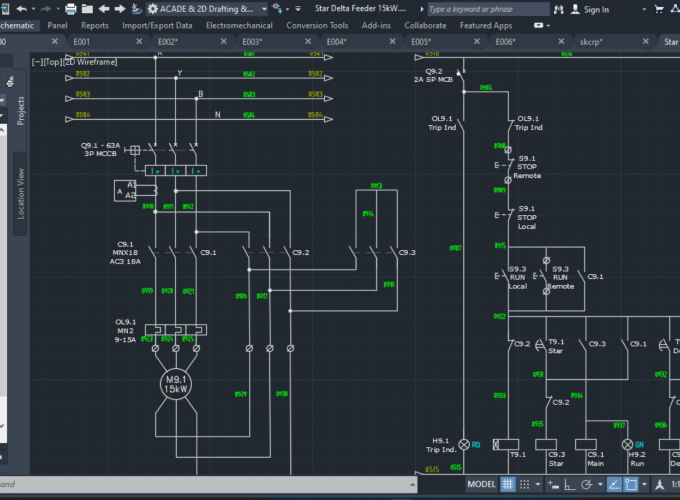The image size is (680, 500).
Task: Expand command line history arrow
Action: coord(412,484)
